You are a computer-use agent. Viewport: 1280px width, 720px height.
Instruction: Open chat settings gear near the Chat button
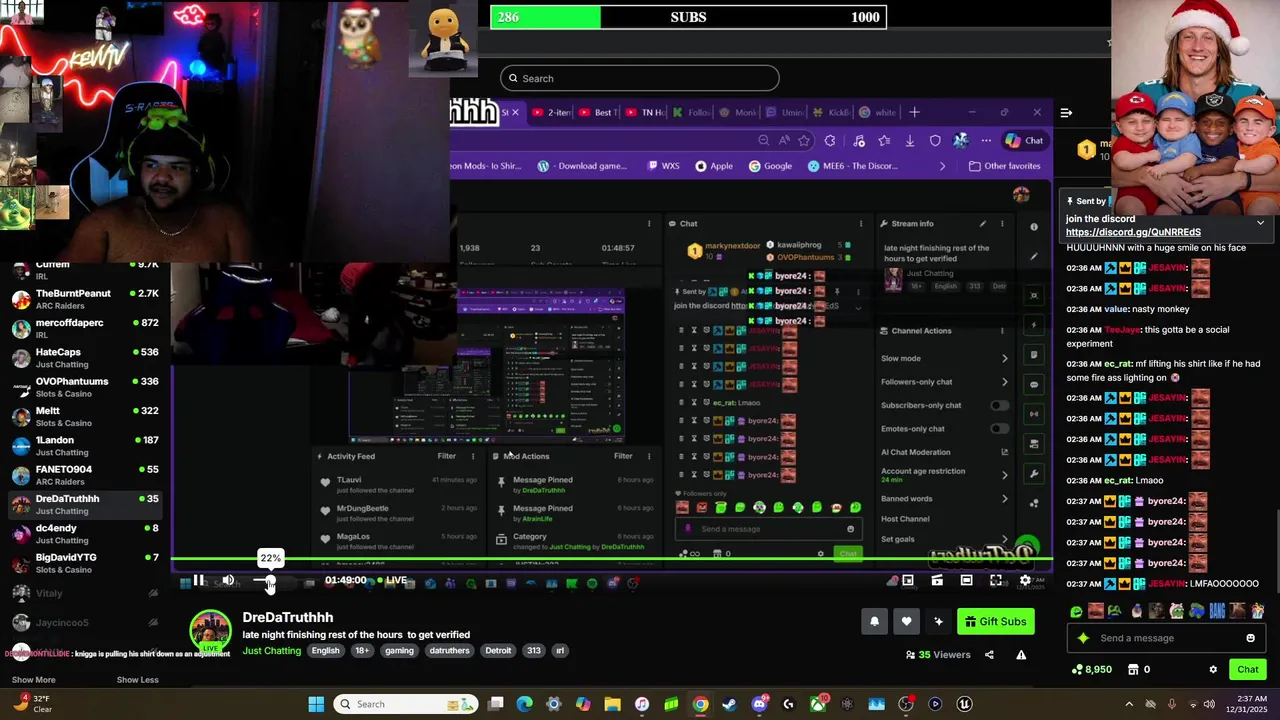point(1213,670)
